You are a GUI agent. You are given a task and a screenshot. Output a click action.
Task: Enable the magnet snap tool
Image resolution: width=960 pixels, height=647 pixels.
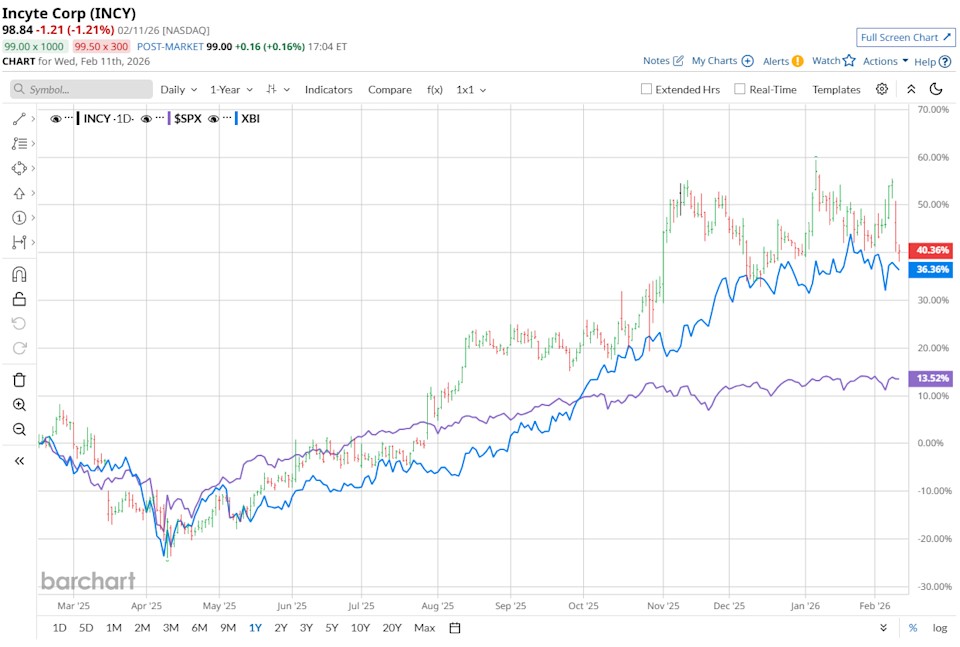pyautogui.click(x=21, y=272)
